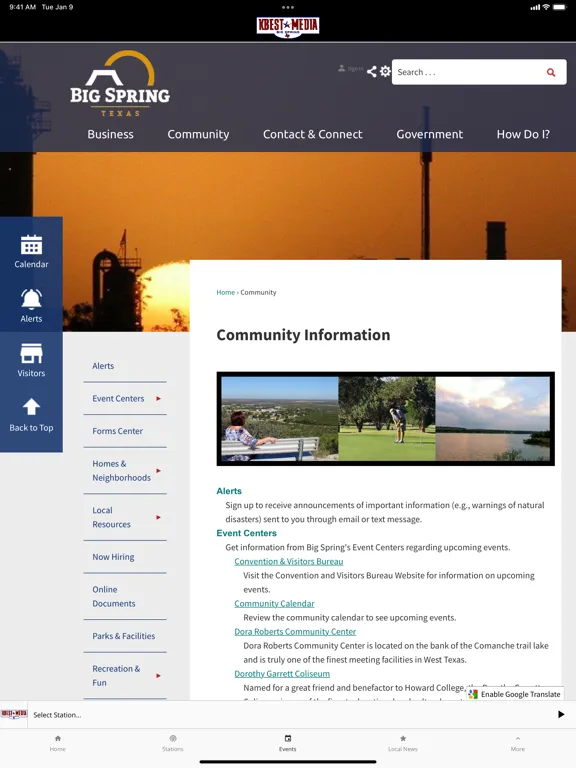
Task: Open the Big Spring Texas home logo
Action: [x=120, y=84]
